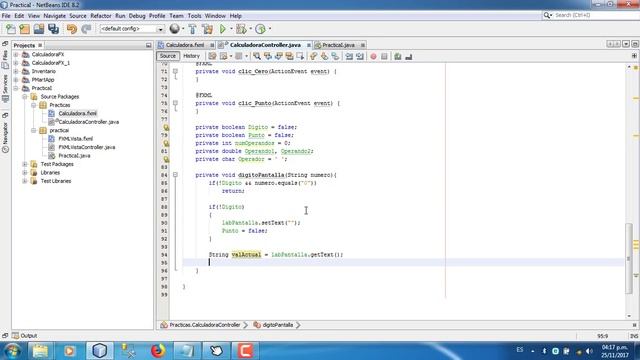Click the Search (Ctrl+I) field
The height and width of the screenshot is (360, 640).
pyautogui.click(x=590, y=15)
